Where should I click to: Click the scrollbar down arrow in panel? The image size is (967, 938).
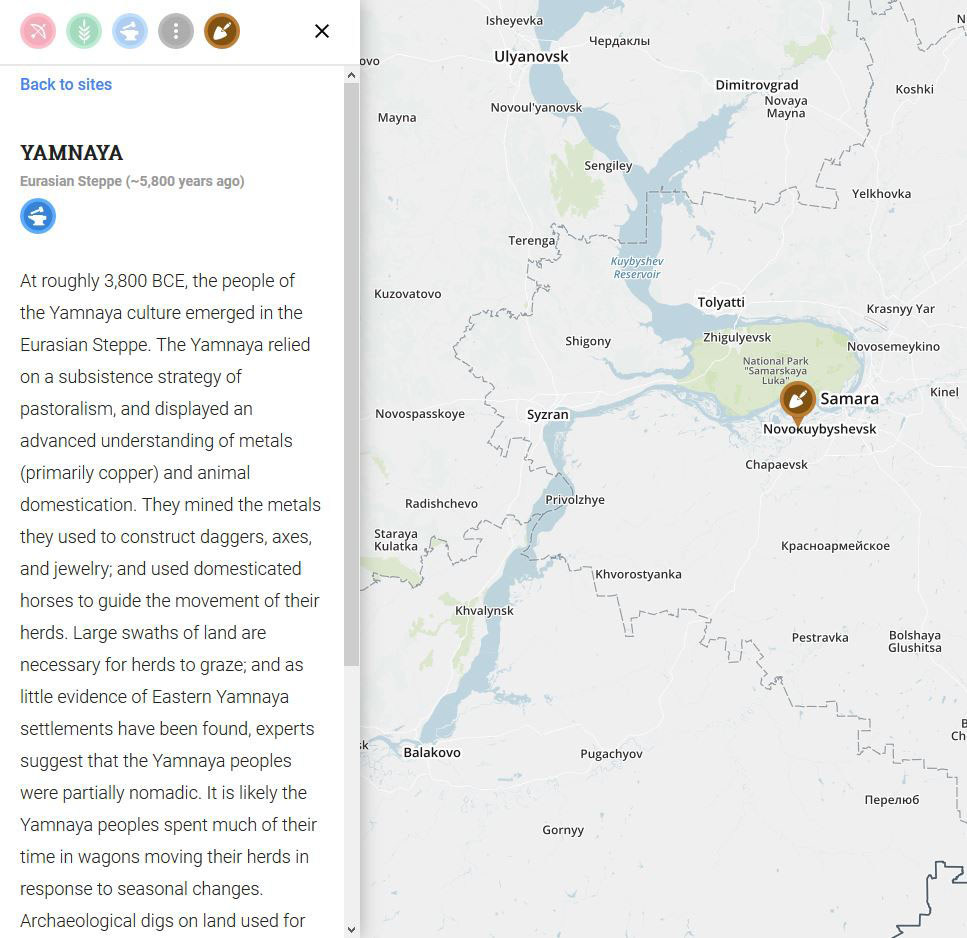tap(351, 929)
